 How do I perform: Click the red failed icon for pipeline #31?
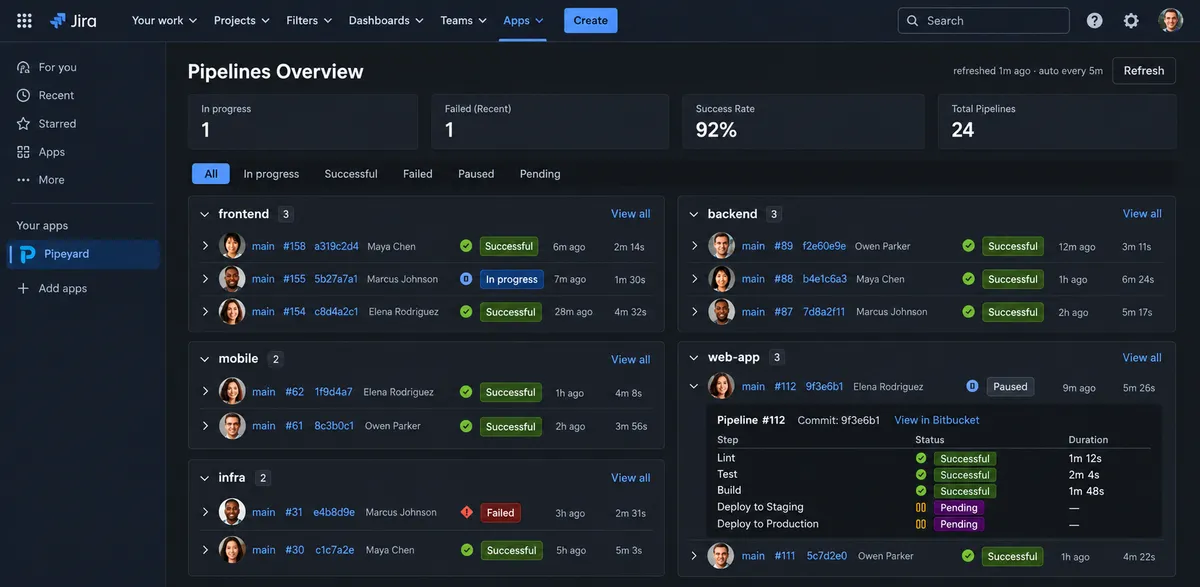(x=466, y=512)
